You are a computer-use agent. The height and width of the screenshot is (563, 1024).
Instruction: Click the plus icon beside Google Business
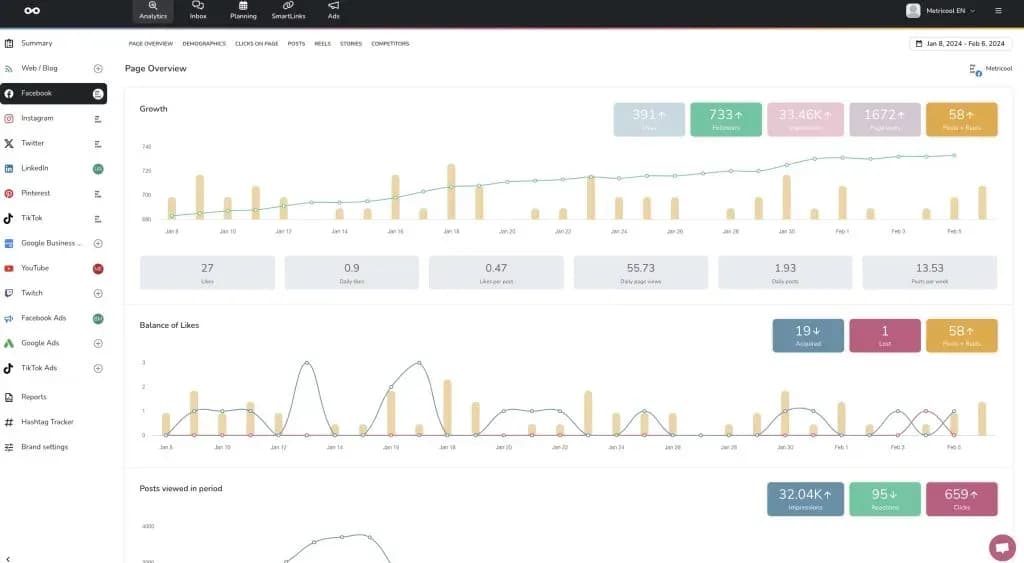[98, 244]
